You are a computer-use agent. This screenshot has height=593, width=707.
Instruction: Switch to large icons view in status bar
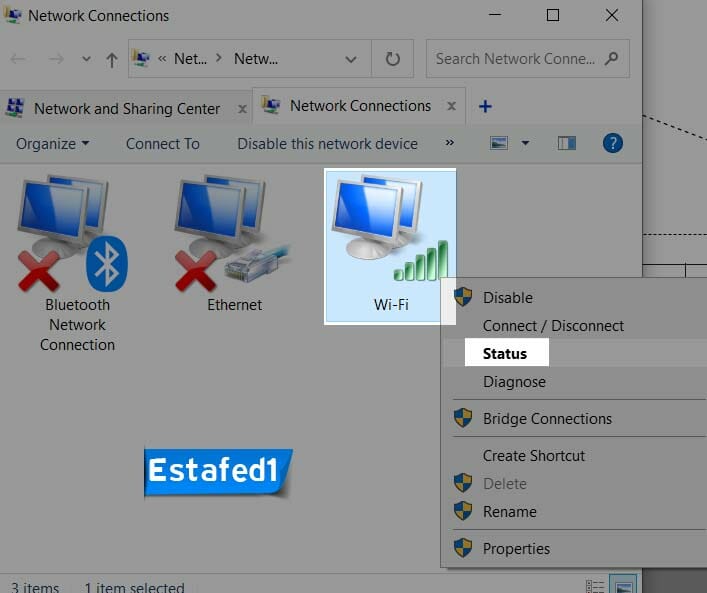coord(624,586)
